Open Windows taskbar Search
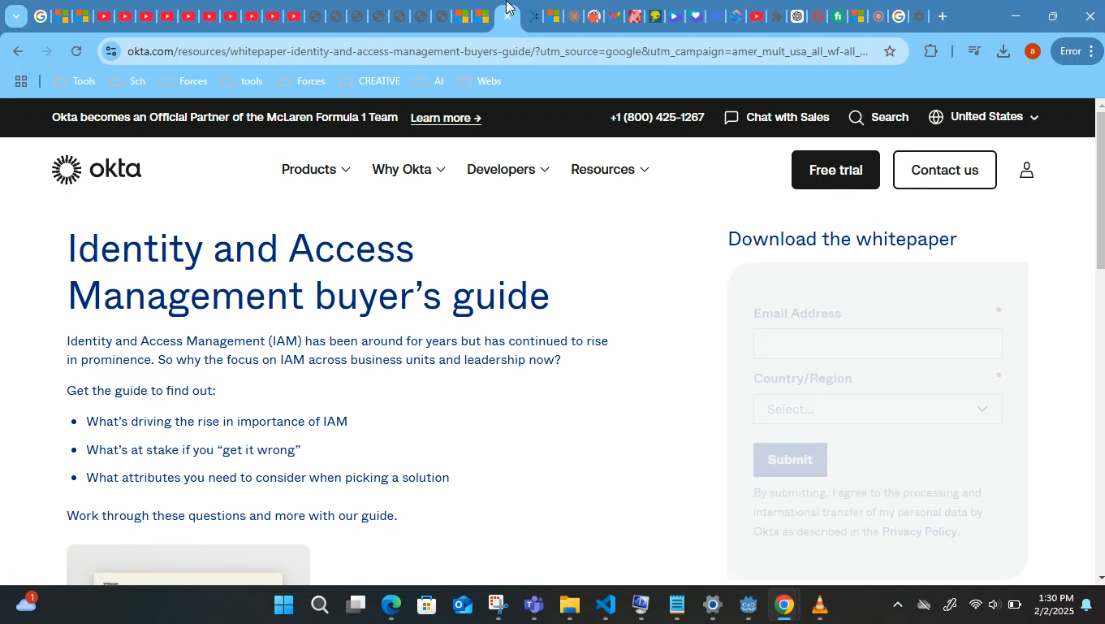Image resolution: width=1105 pixels, height=624 pixels. pyautogui.click(x=320, y=605)
